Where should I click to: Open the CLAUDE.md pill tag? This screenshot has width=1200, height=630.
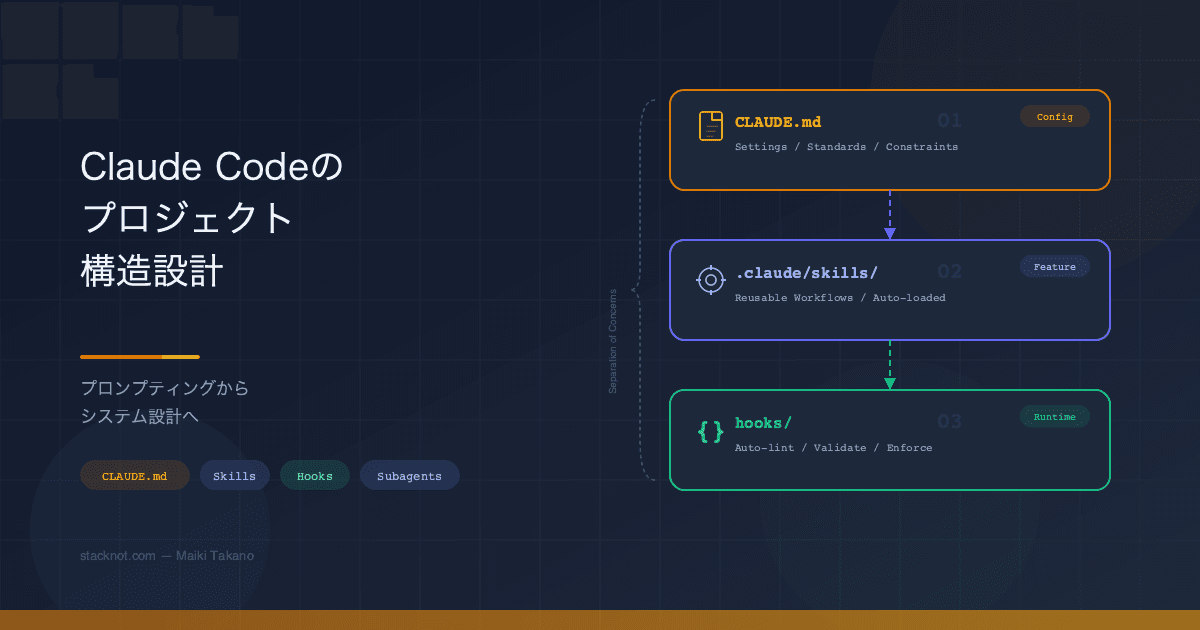click(135, 475)
